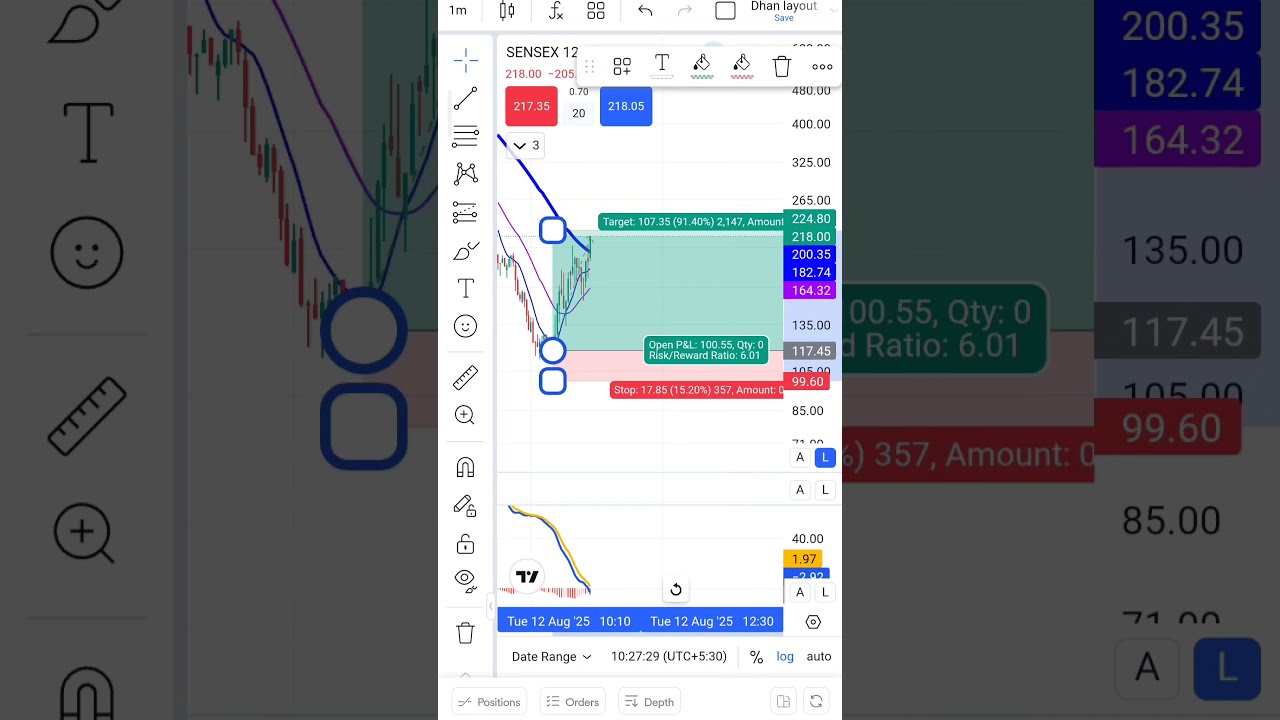1280x720 pixels.
Task: Open the Depth tab
Action: point(649,702)
